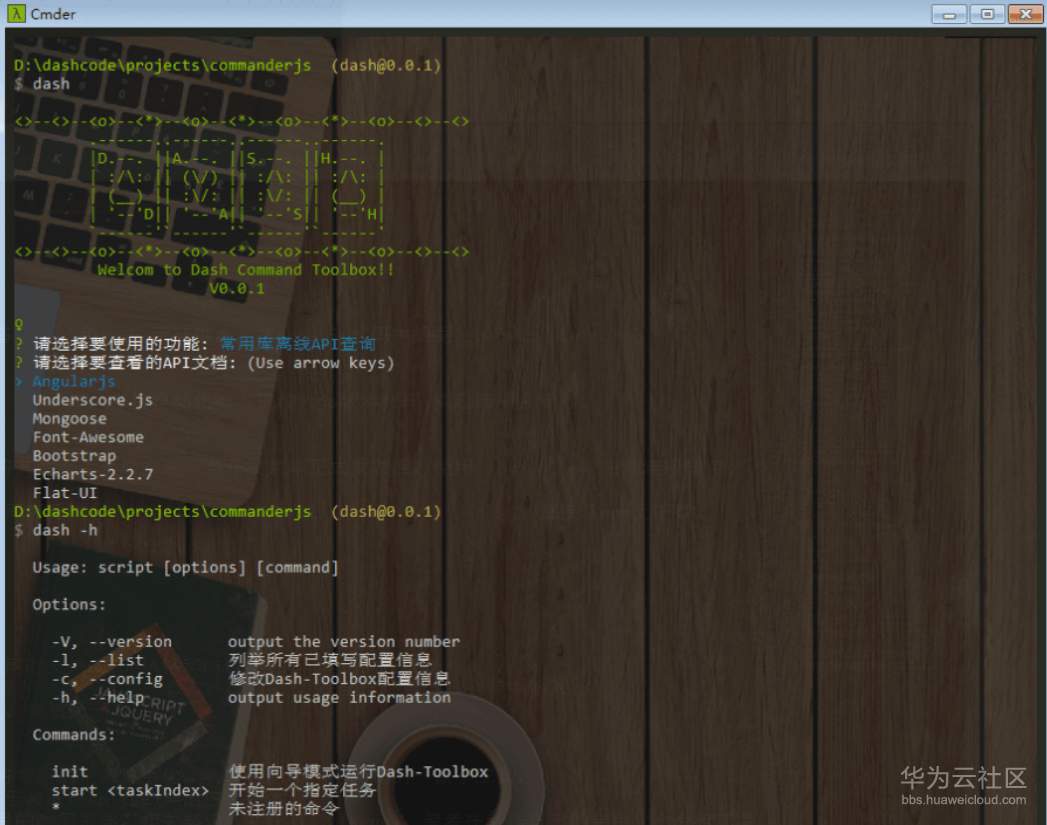The height and width of the screenshot is (825, 1047).
Task: Click the Welcom to Dash Command Toolbox banner
Action: pos(245,269)
